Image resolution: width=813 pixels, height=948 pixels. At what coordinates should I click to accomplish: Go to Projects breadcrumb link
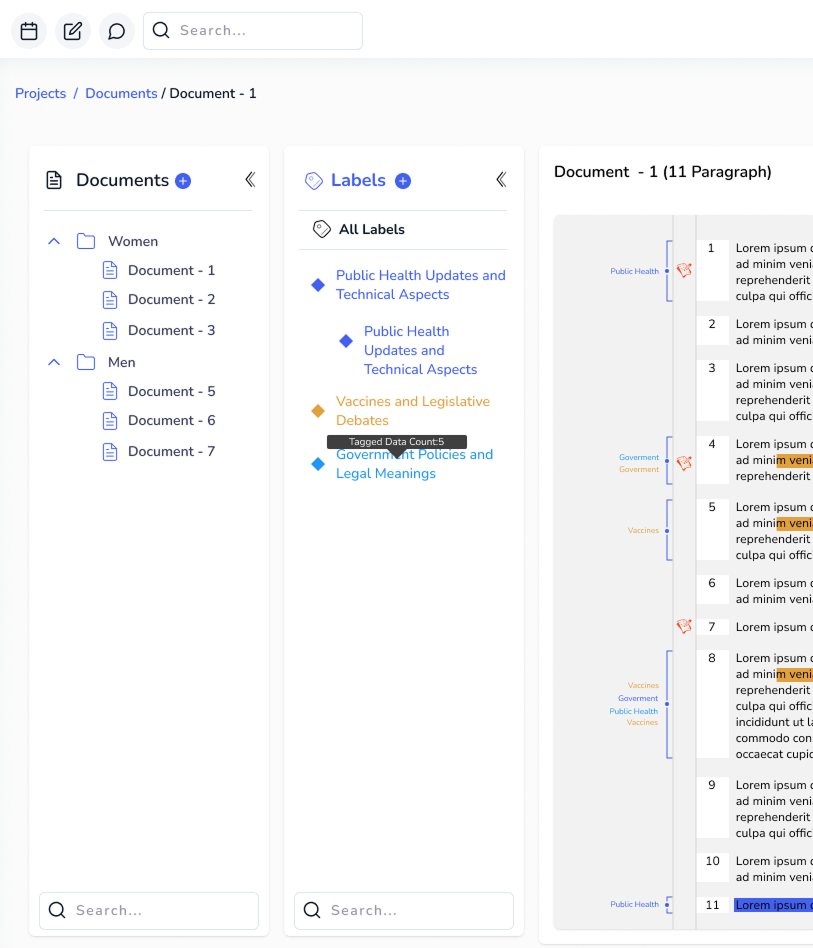point(40,93)
